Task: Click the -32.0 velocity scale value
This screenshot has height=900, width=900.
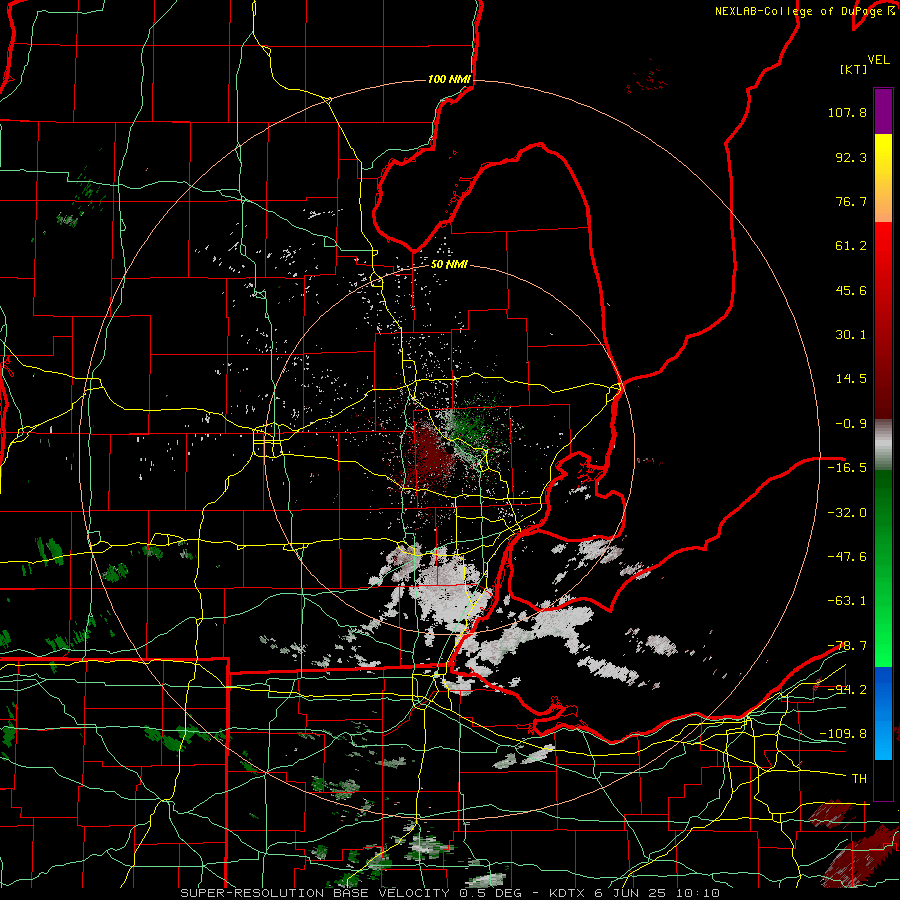Action: 847,512
